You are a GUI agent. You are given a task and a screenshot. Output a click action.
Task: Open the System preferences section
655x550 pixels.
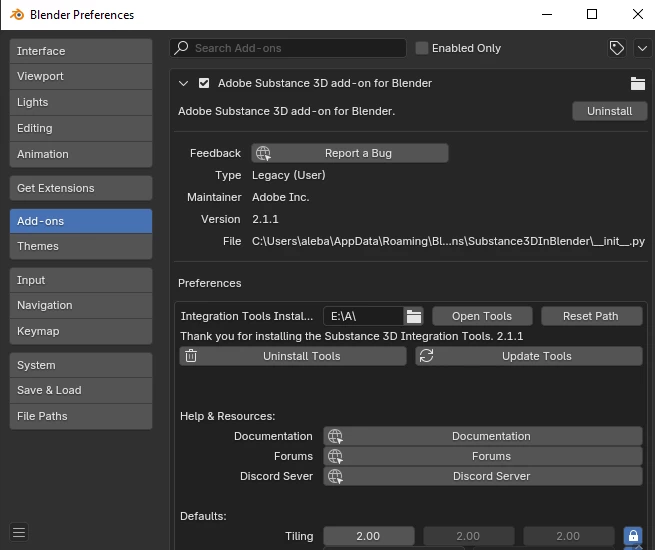(x=81, y=365)
